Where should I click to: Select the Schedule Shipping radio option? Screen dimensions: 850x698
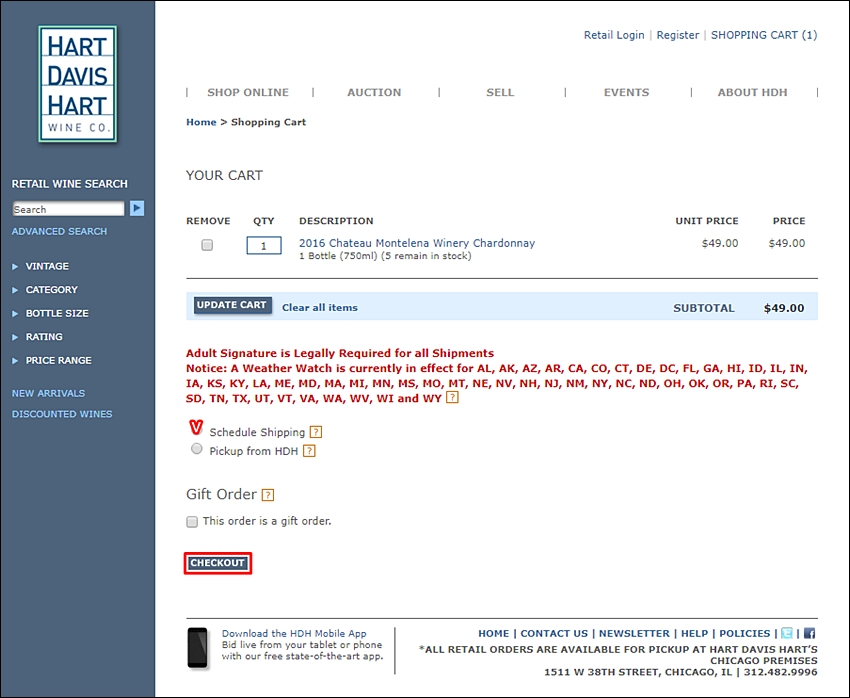coord(196,428)
